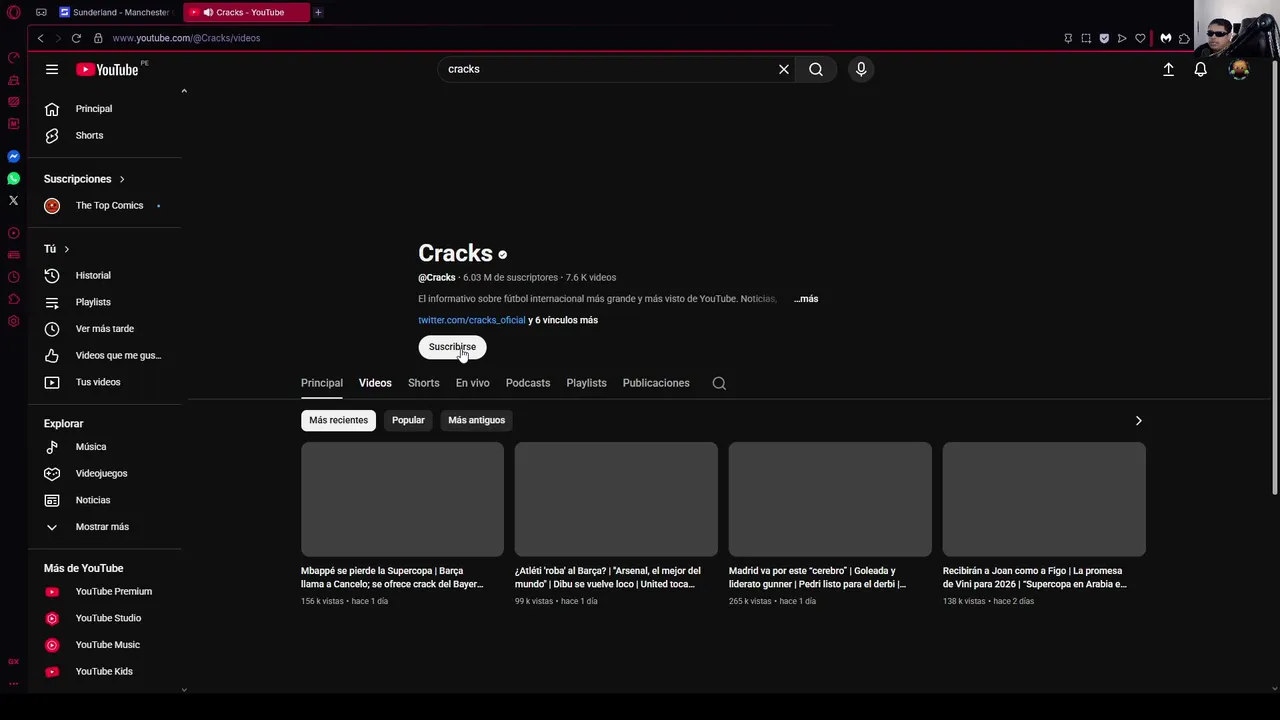Viewport: 1280px width, 720px height.
Task: Open the YouTube hamburger guide menu
Action: [52, 69]
